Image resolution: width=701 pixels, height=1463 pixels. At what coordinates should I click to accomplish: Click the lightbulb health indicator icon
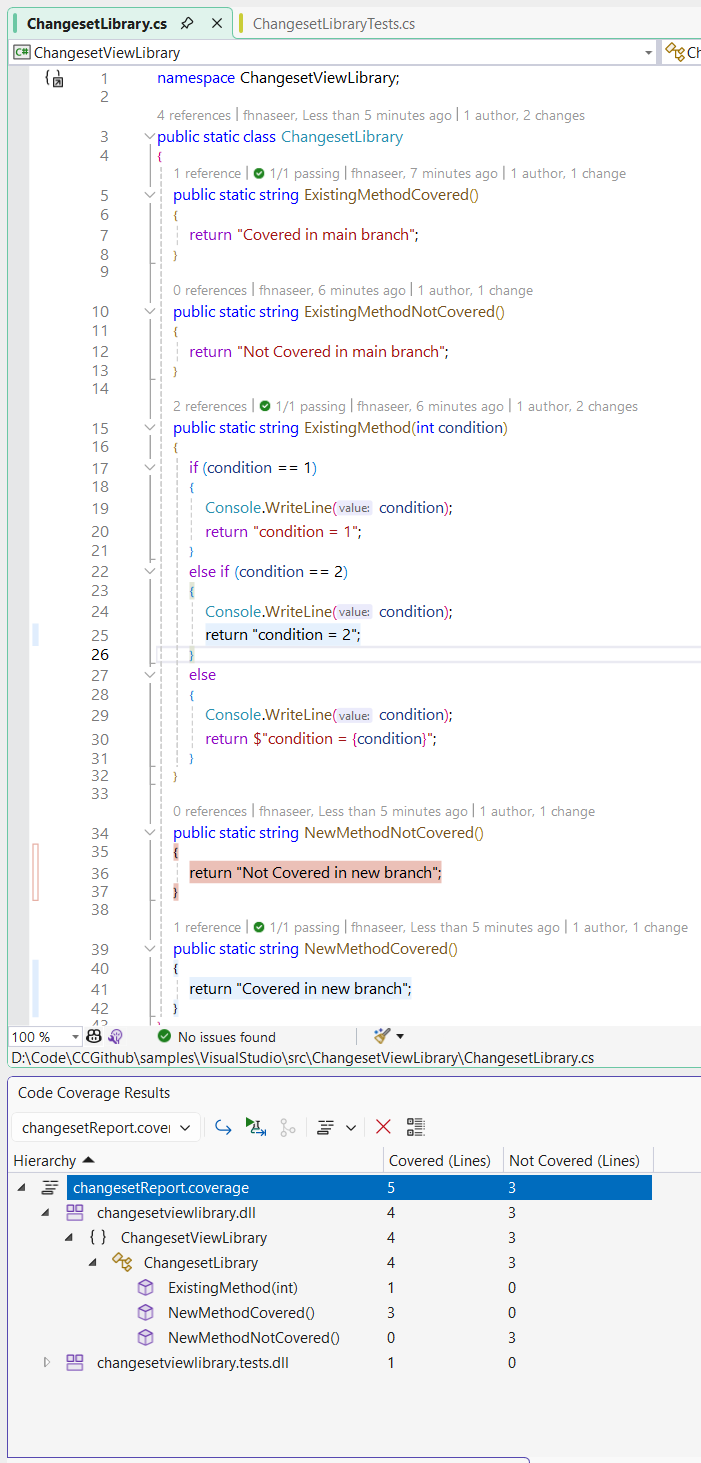[x=115, y=1036]
